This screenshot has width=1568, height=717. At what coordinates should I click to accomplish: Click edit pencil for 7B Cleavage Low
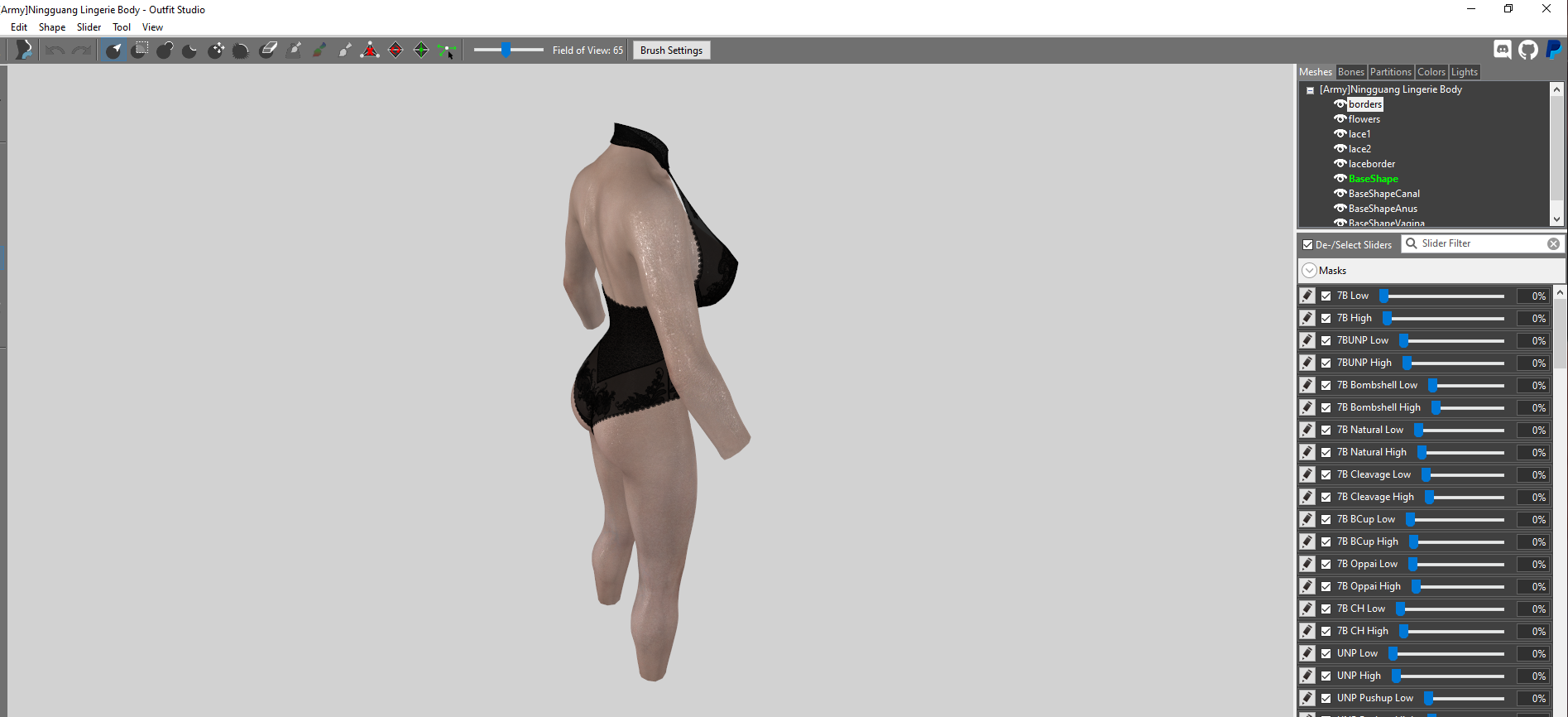pyautogui.click(x=1307, y=474)
